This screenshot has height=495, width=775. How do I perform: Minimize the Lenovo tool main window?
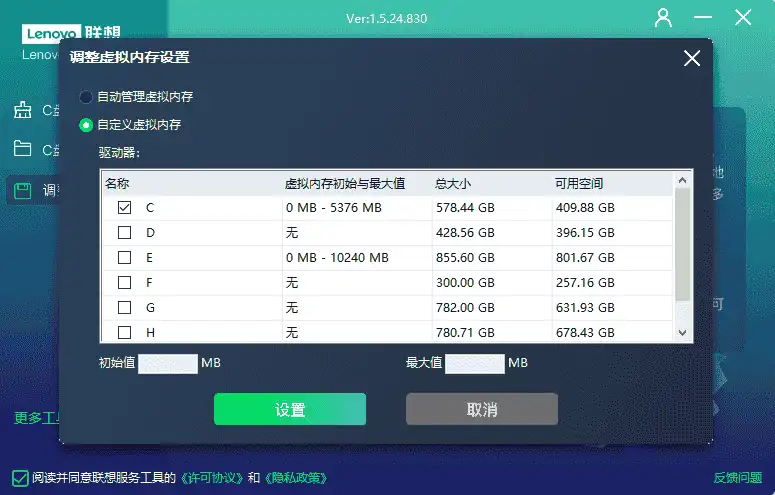coord(702,18)
